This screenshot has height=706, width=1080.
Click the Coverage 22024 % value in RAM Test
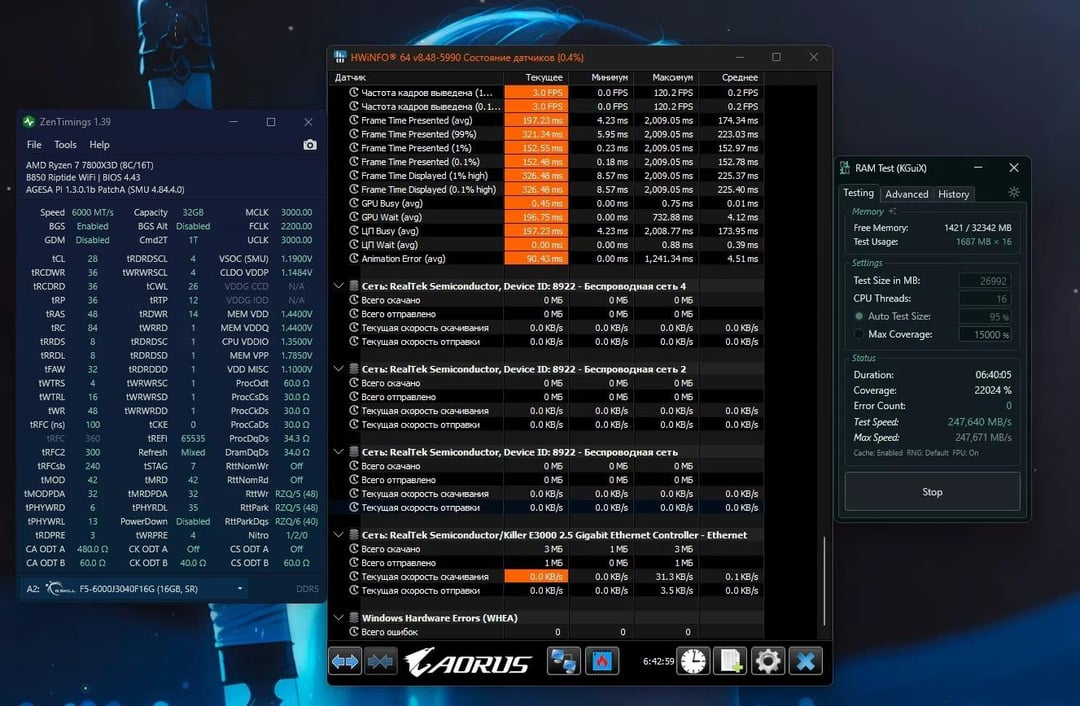[993, 390]
